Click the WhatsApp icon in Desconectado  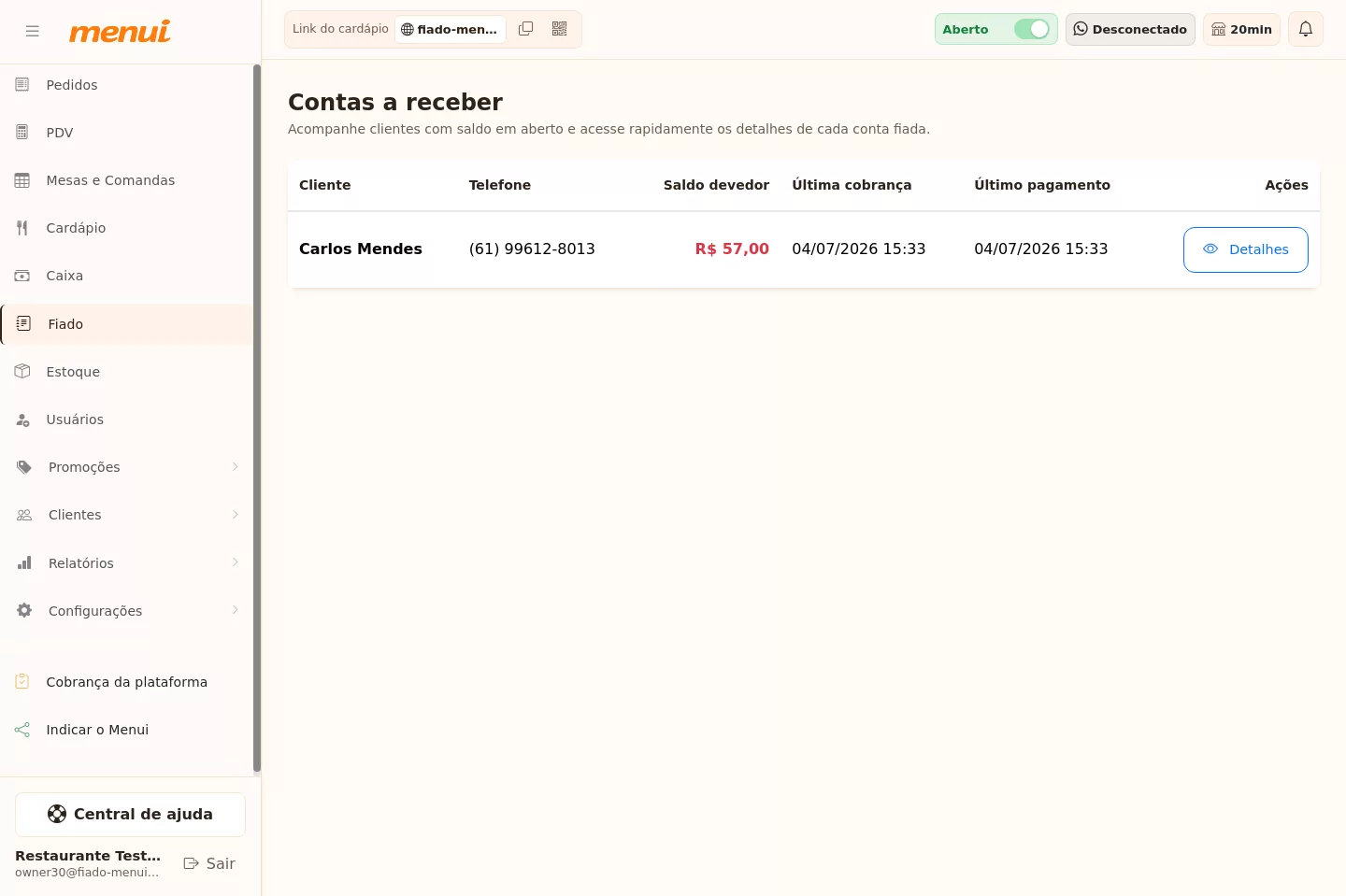click(x=1081, y=29)
